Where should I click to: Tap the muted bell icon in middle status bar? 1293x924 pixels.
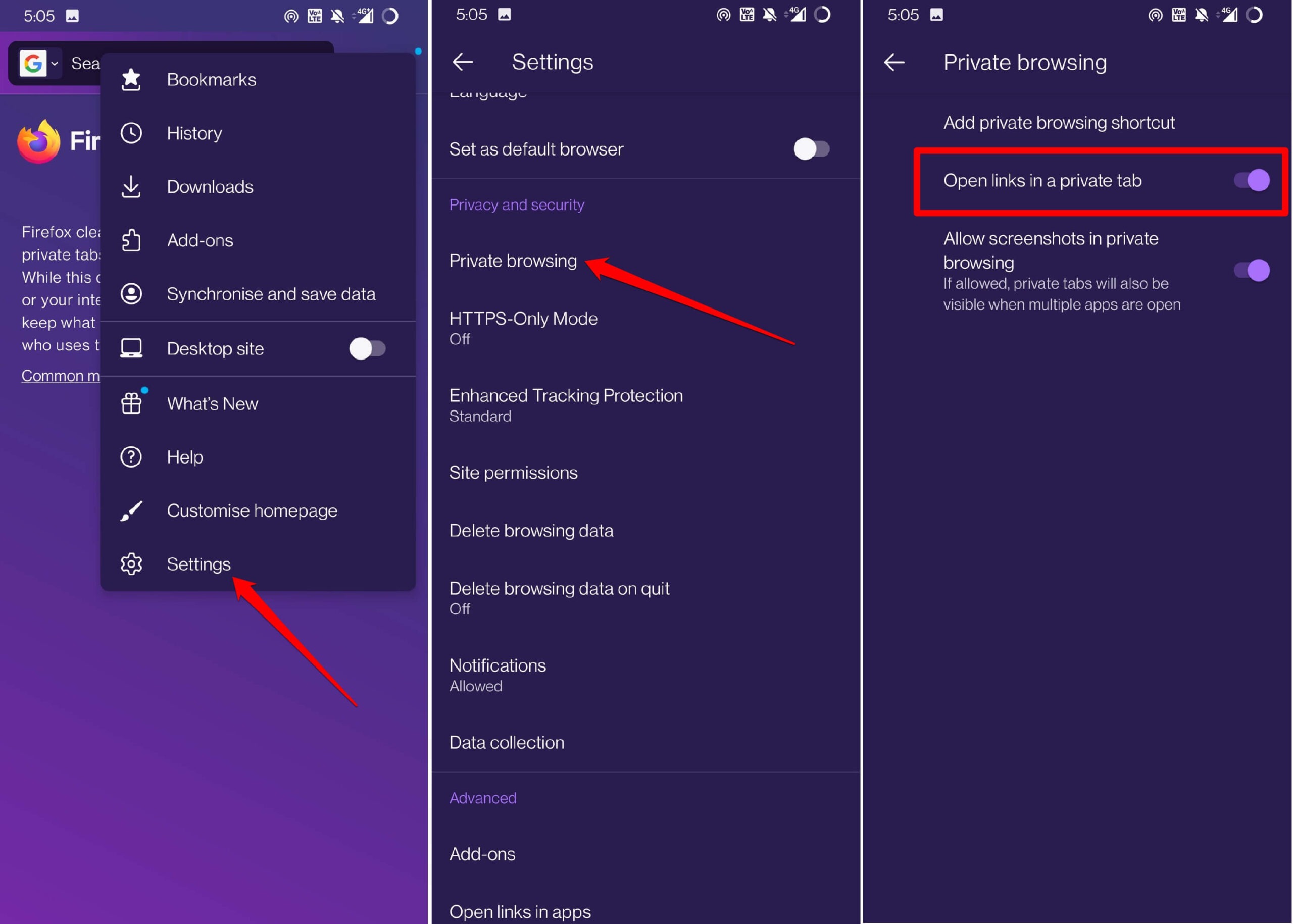click(769, 14)
